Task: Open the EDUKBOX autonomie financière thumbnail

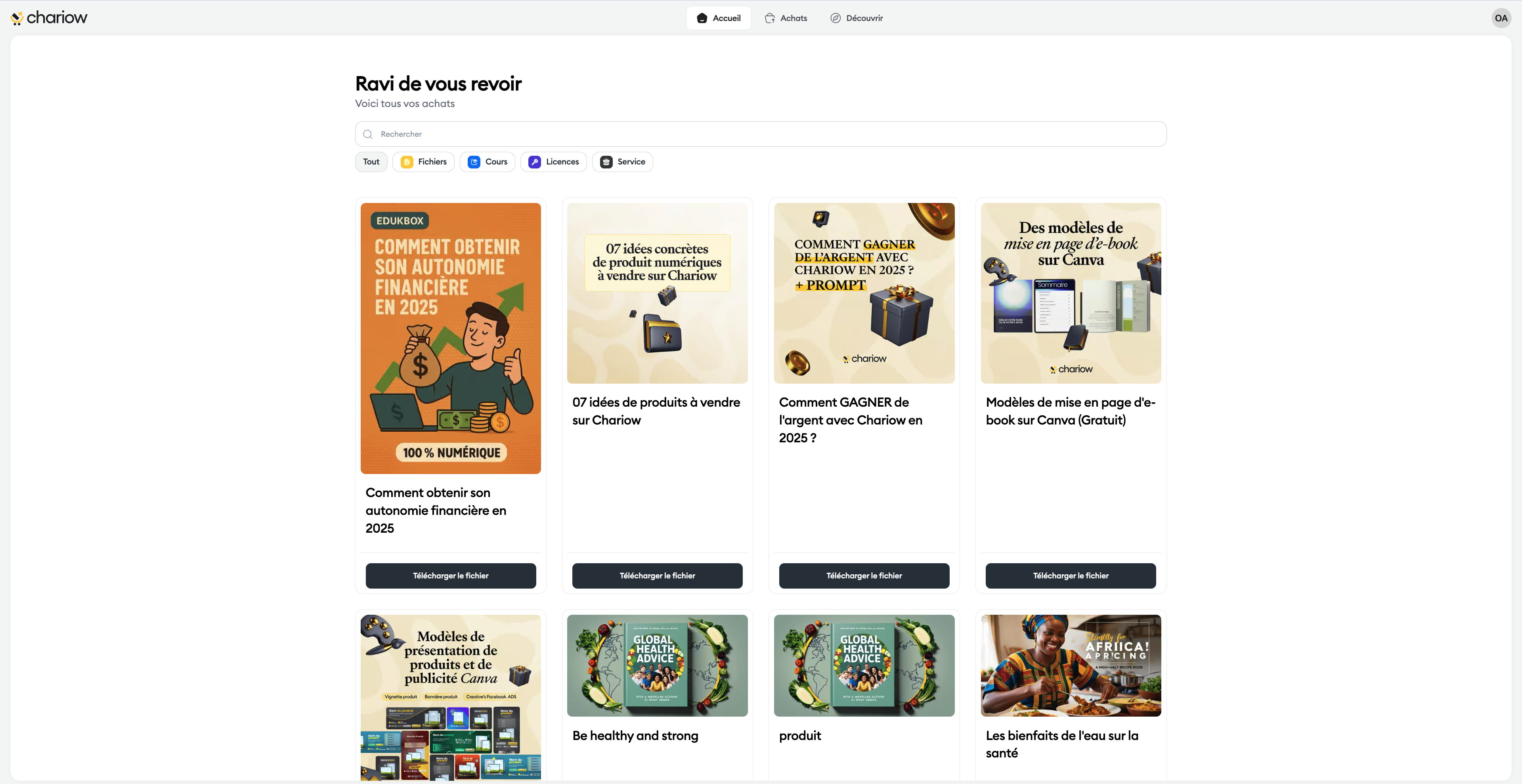Action: point(450,338)
